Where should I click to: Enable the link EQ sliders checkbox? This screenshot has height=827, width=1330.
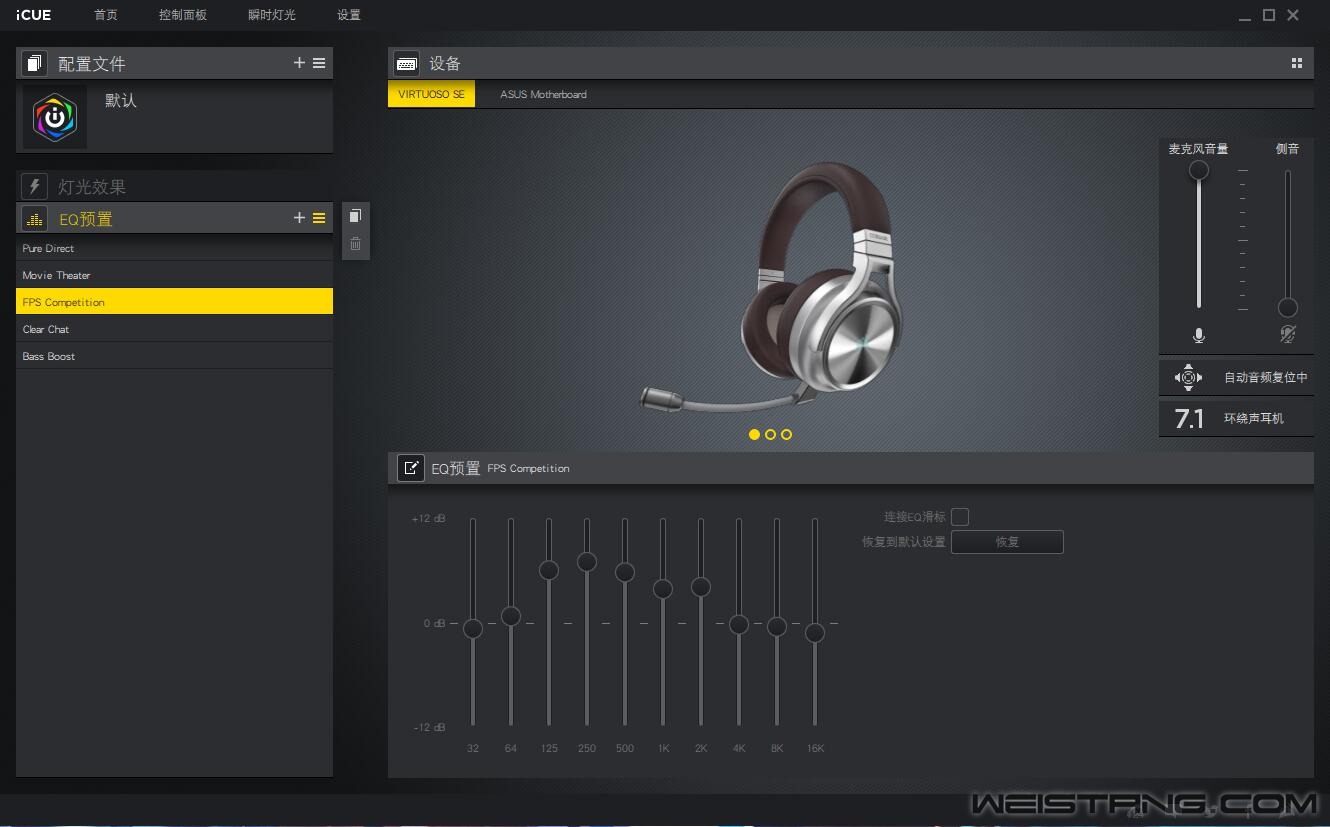[960, 517]
